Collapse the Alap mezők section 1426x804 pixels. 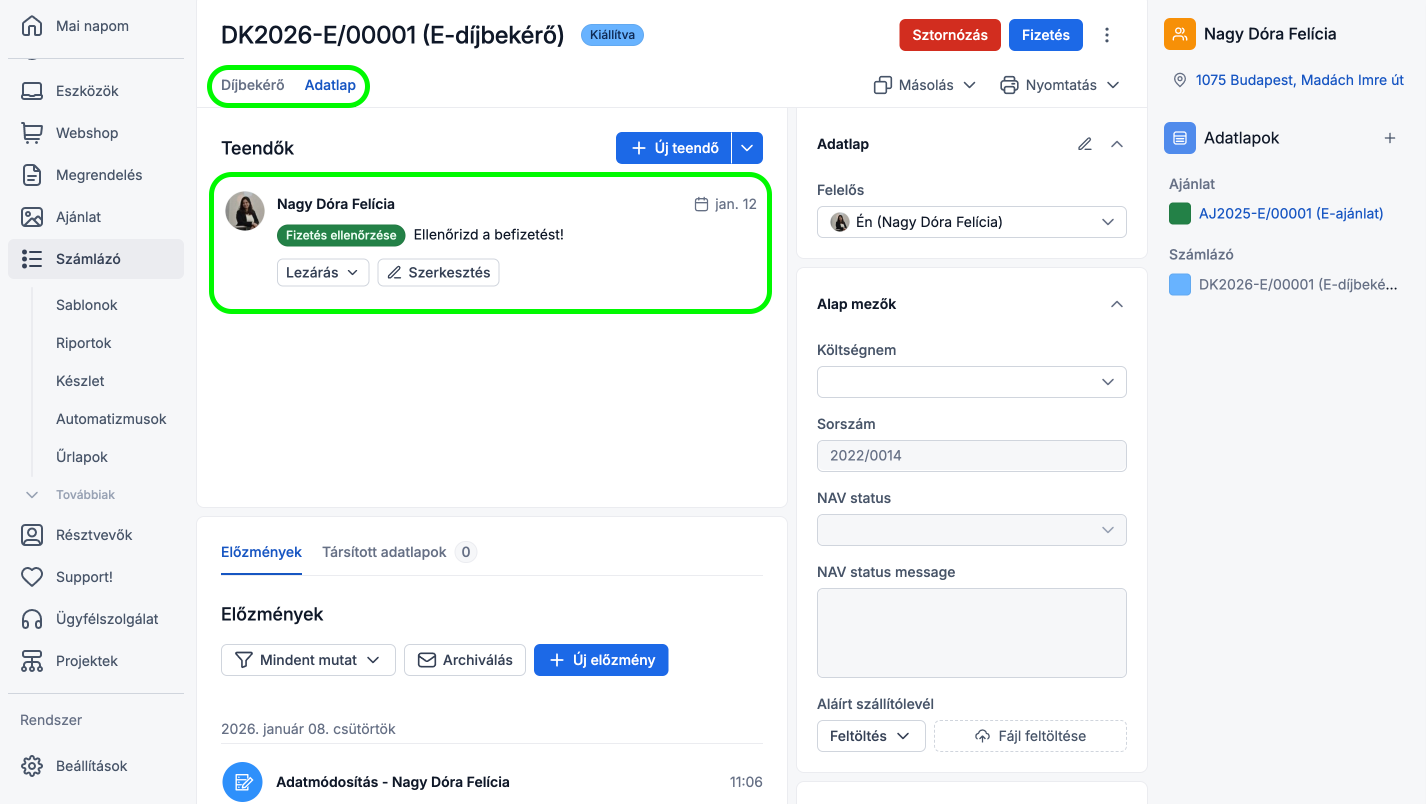point(1117,304)
